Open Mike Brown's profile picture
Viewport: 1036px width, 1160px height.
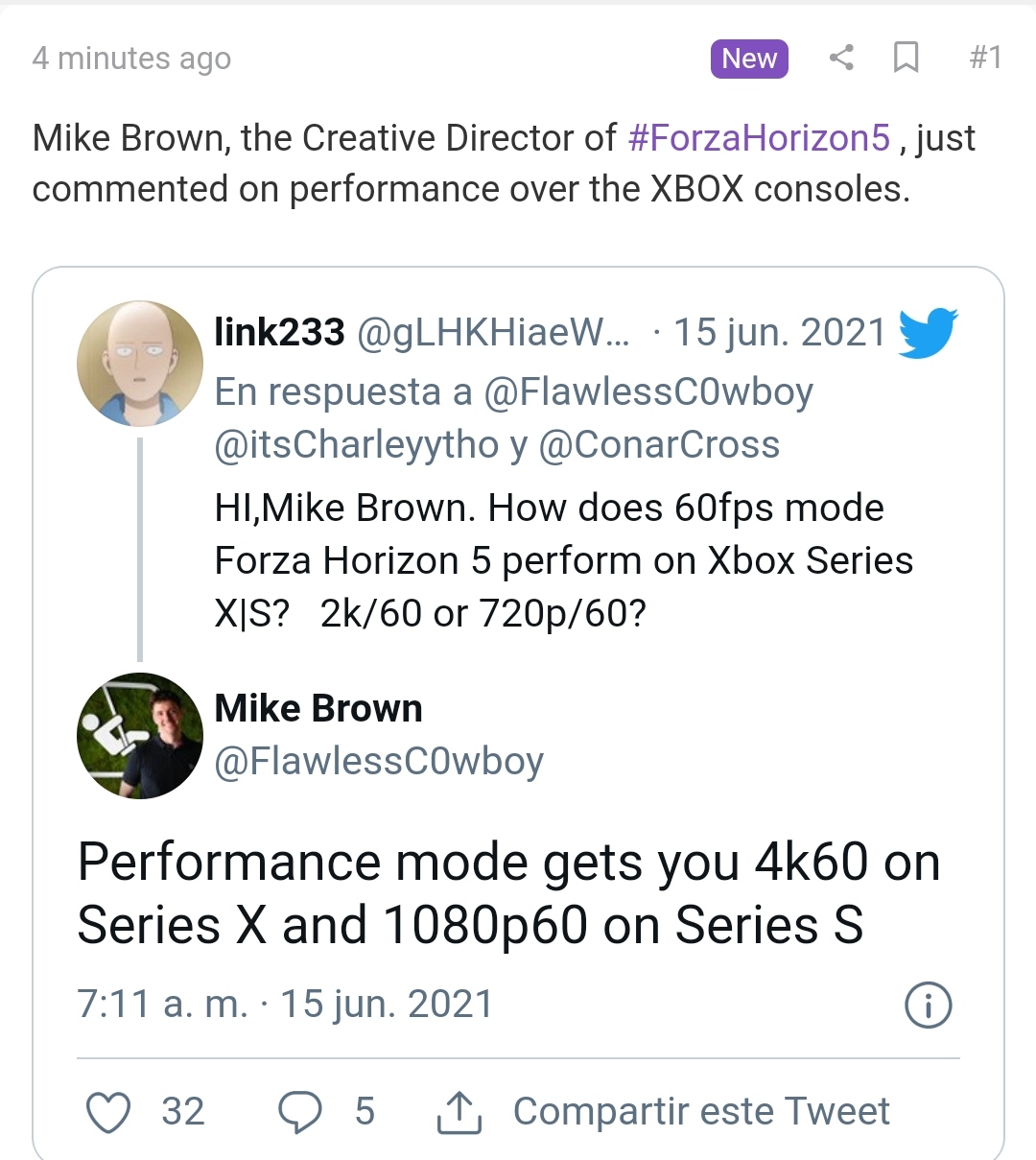(140, 735)
